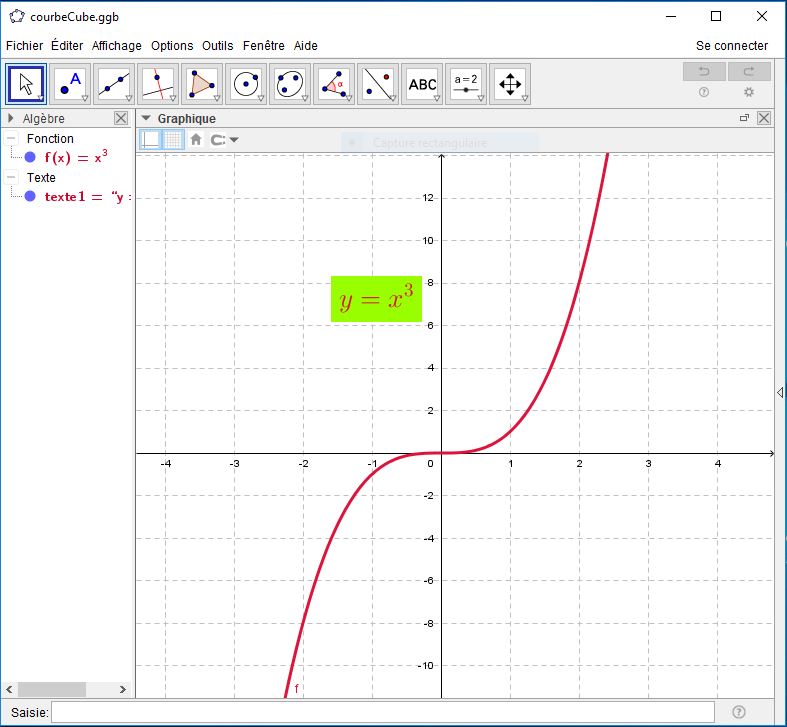Viewport: 787px width, 727px height.
Task: Click the Algèbre panel scrollbar thumb
Action: pyautogui.click(x=52, y=689)
